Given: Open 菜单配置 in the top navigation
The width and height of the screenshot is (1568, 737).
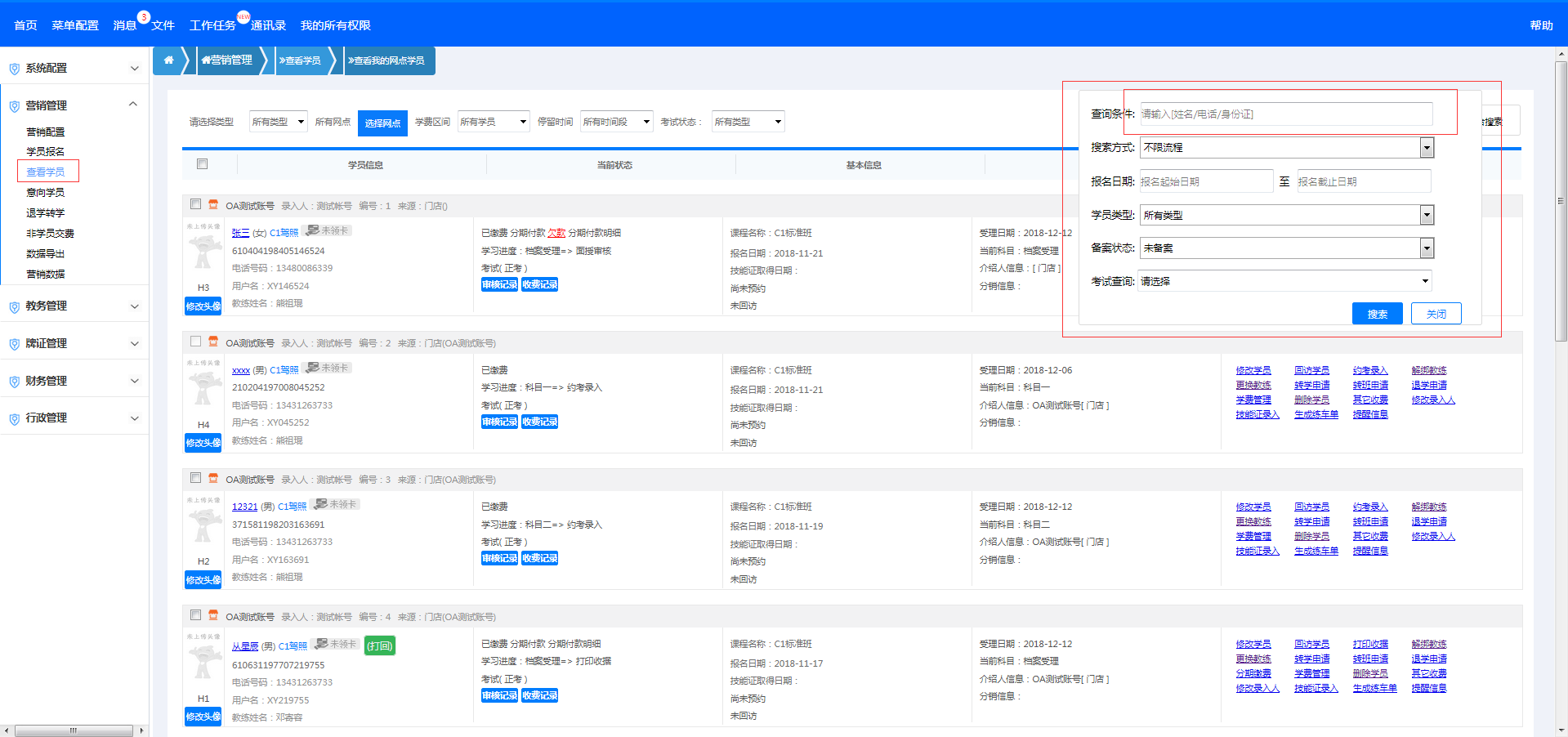Looking at the screenshot, I should pyautogui.click(x=75, y=25).
